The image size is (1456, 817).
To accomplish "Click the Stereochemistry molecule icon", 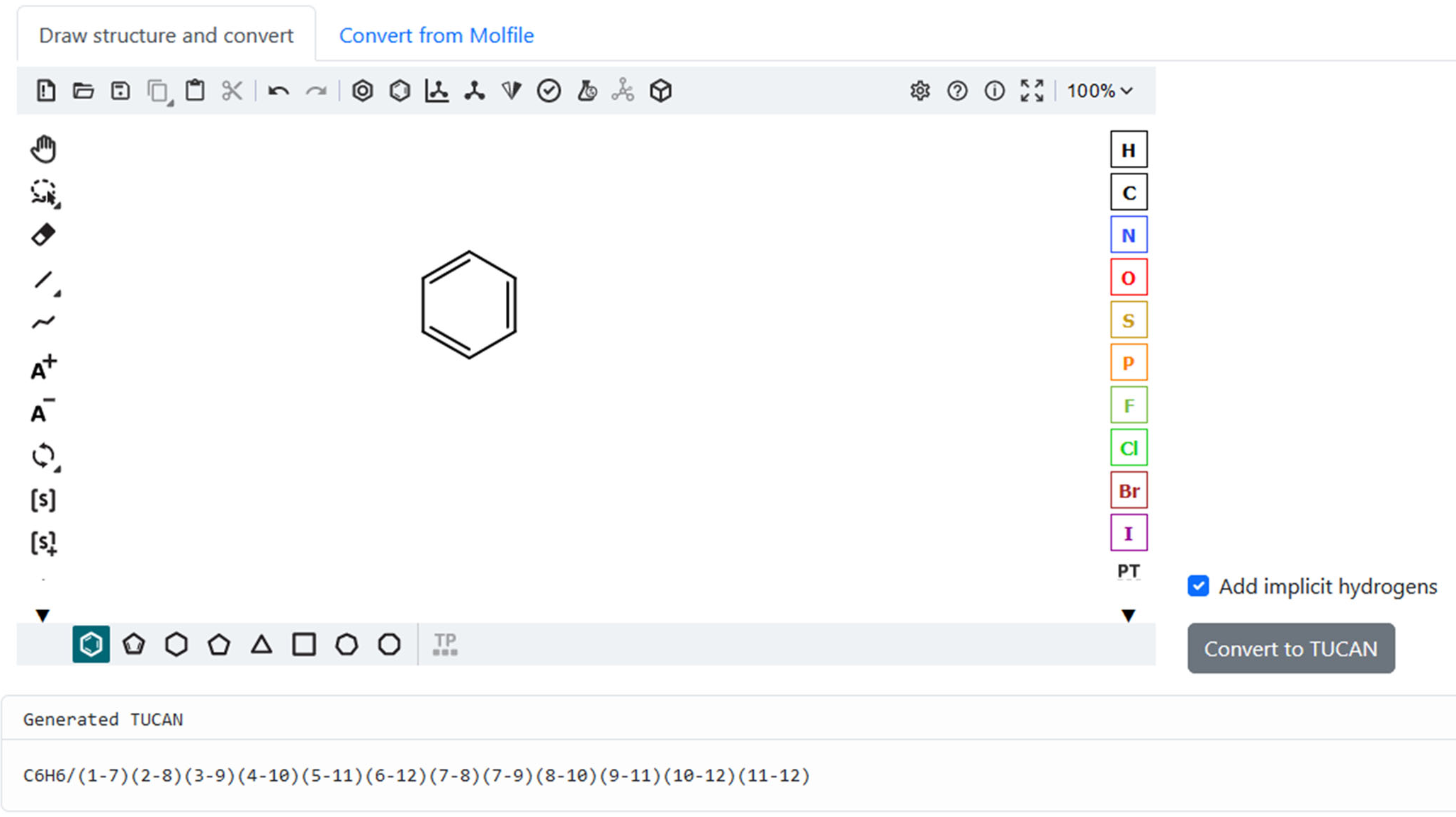I will pyautogui.click(x=623, y=91).
